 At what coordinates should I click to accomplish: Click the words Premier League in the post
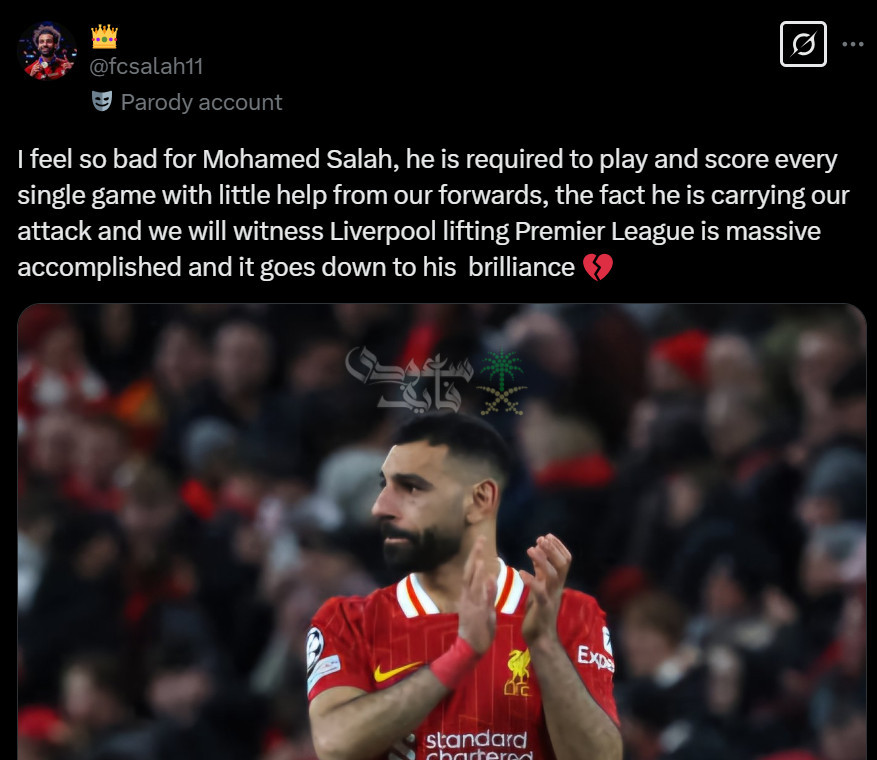tap(604, 231)
